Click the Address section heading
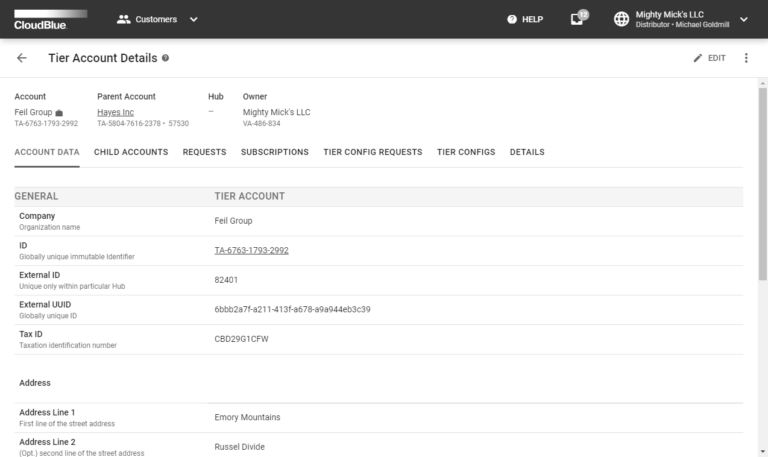 pos(35,383)
